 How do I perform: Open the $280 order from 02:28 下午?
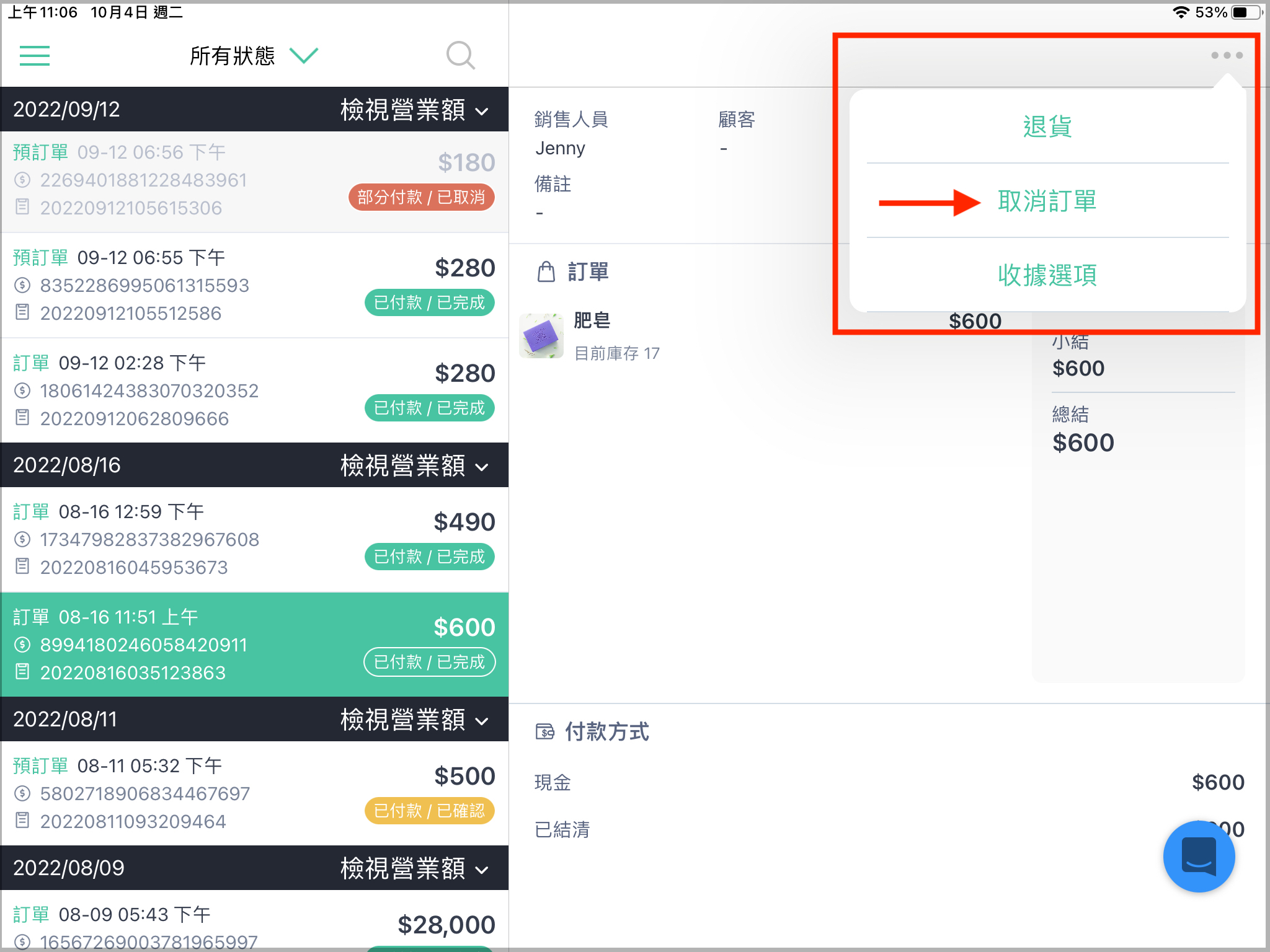[x=254, y=391]
